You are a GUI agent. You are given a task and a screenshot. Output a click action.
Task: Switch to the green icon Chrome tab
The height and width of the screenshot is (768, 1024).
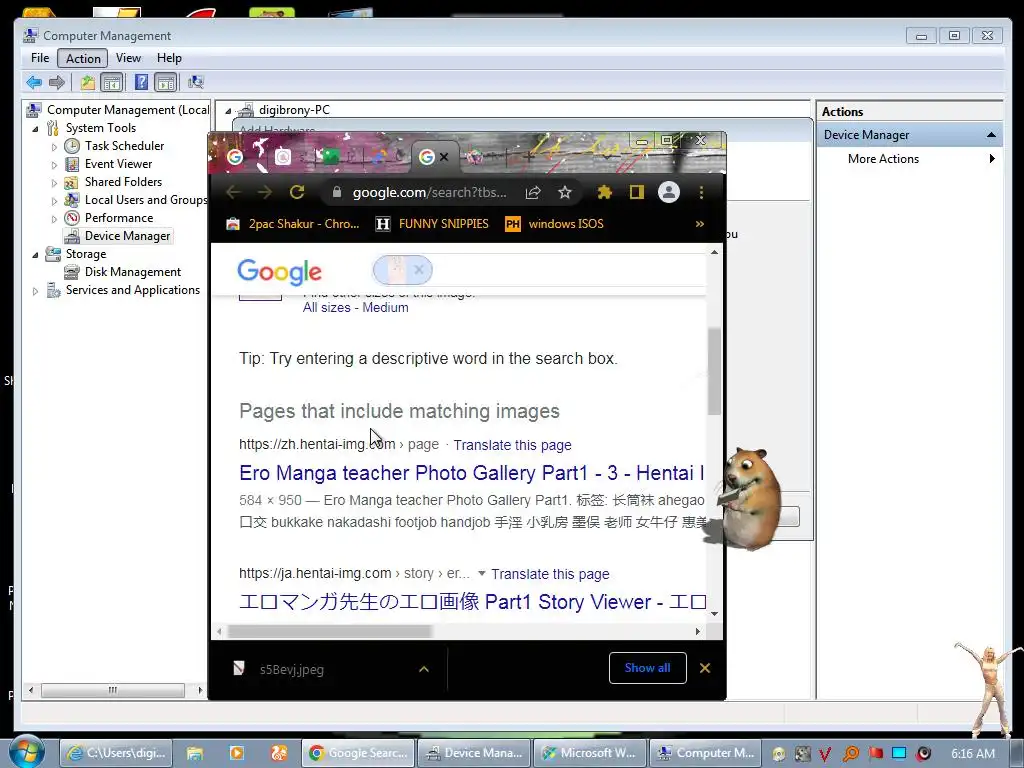click(330, 157)
